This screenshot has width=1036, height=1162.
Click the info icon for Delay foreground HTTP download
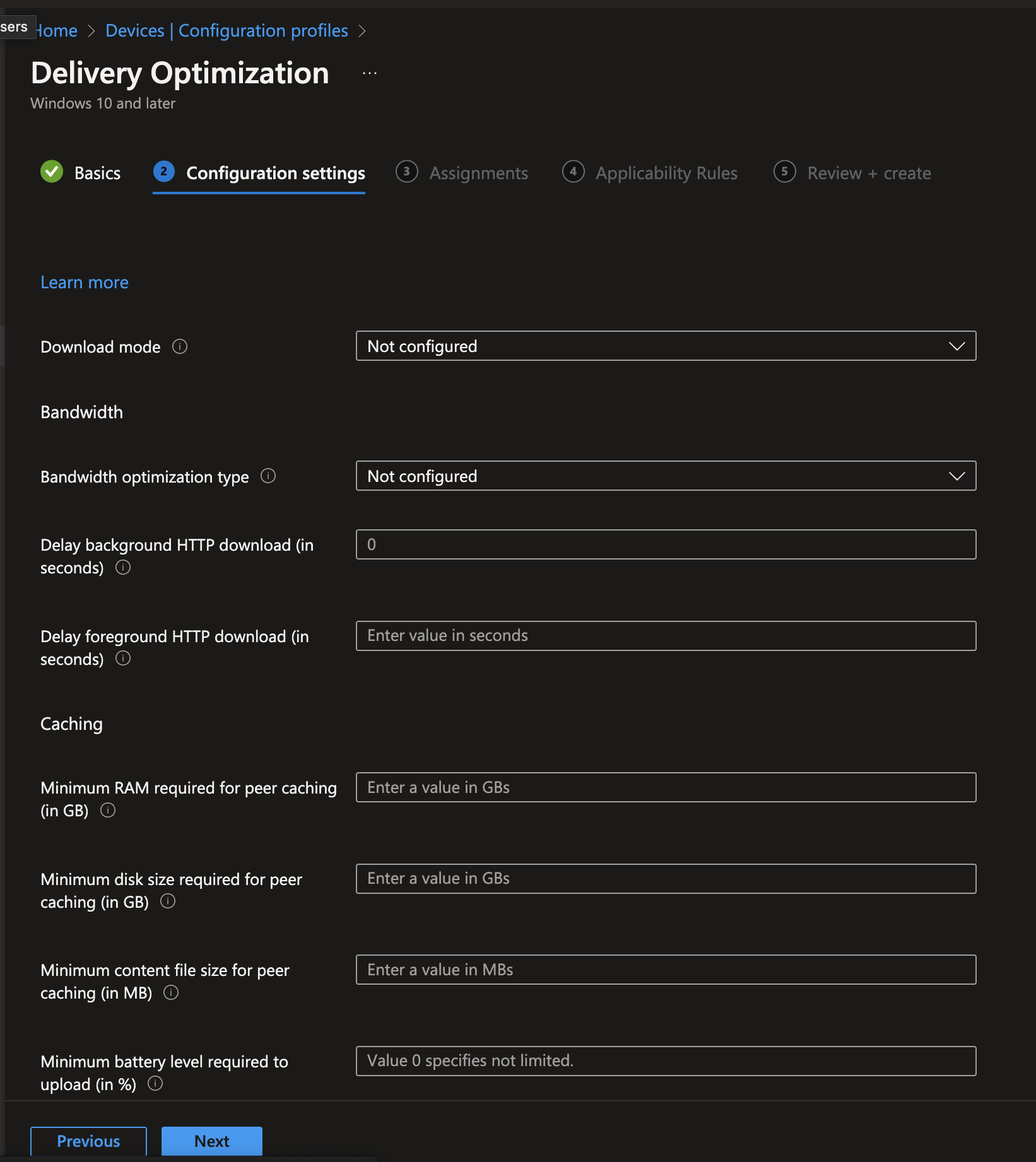(x=123, y=659)
